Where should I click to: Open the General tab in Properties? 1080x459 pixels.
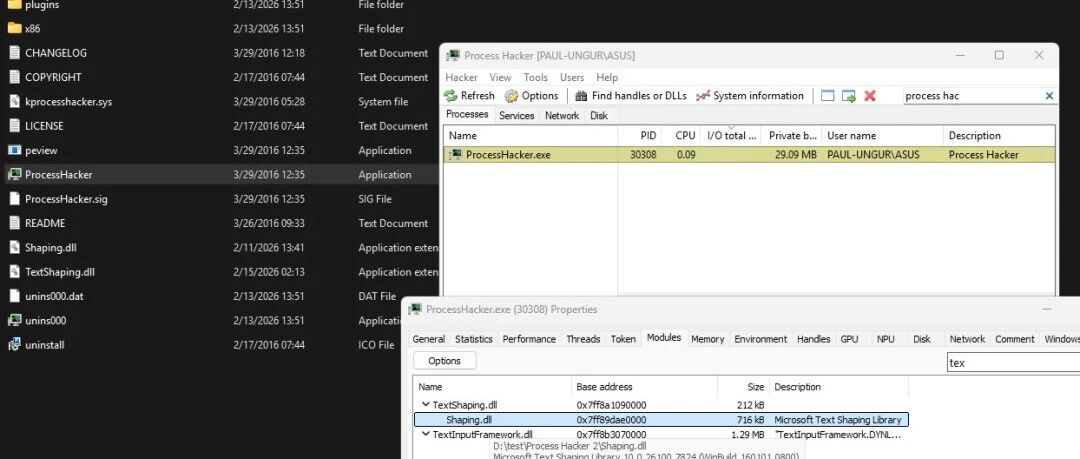(x=429, y=339)
